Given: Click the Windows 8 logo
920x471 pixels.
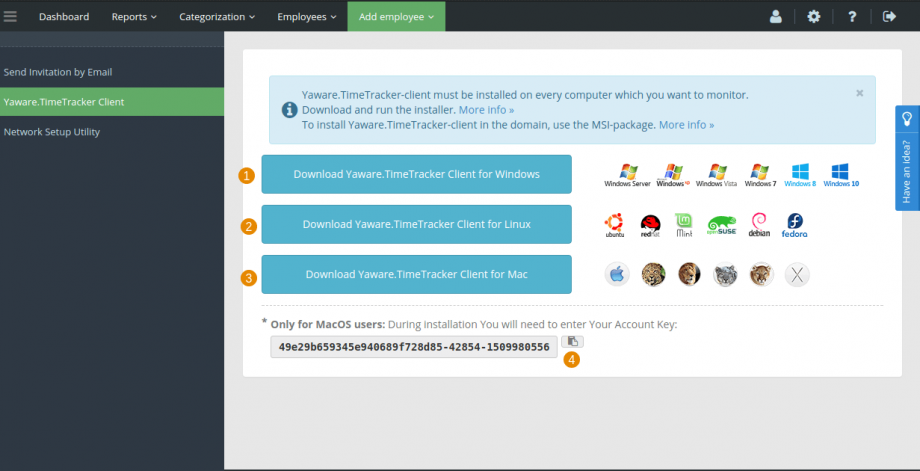Looking at the screenshot, I should (x=800, y=175).
